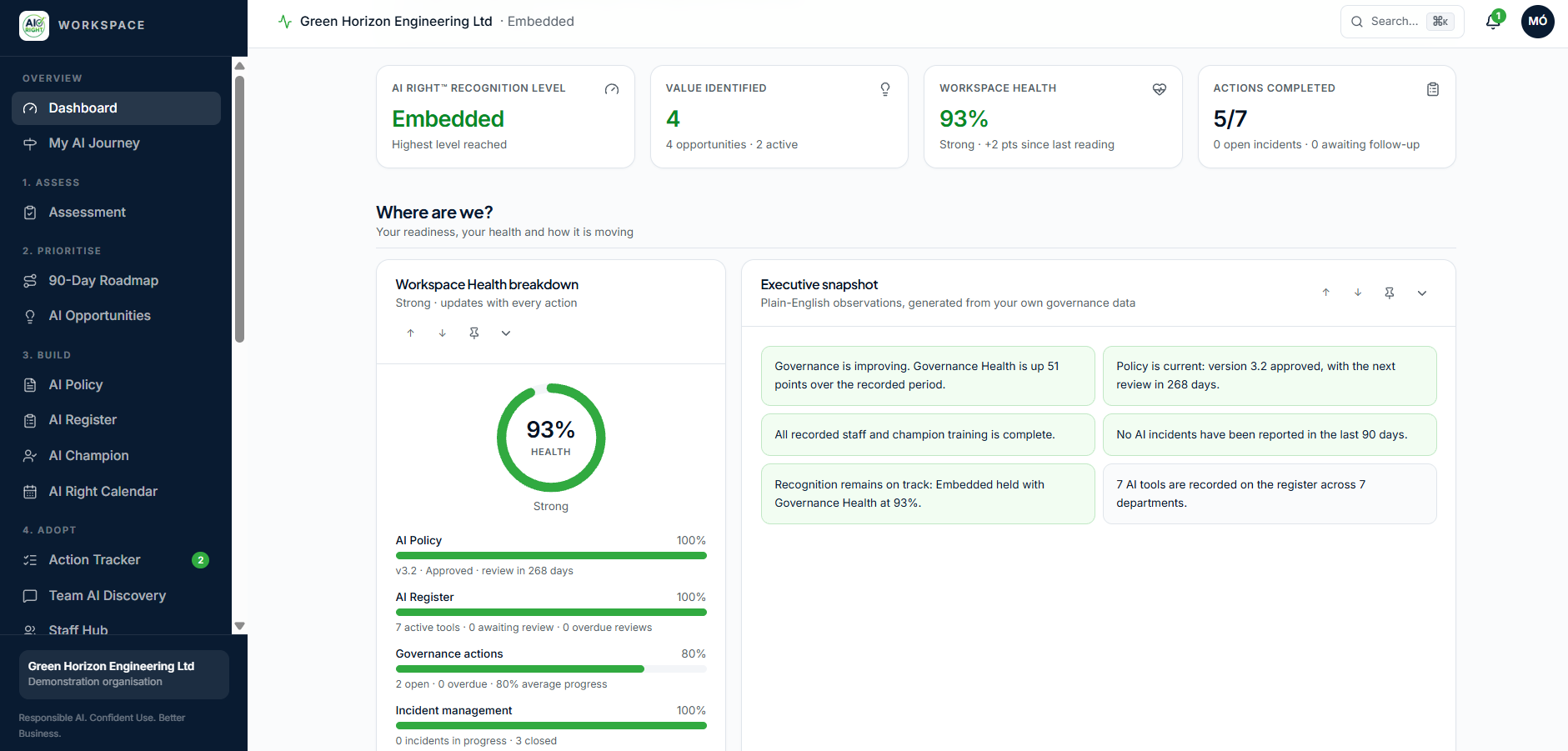Click the sidebar scrollbar down arrow
This screenshot has height=751, width=1568.
tap(239, 625)
